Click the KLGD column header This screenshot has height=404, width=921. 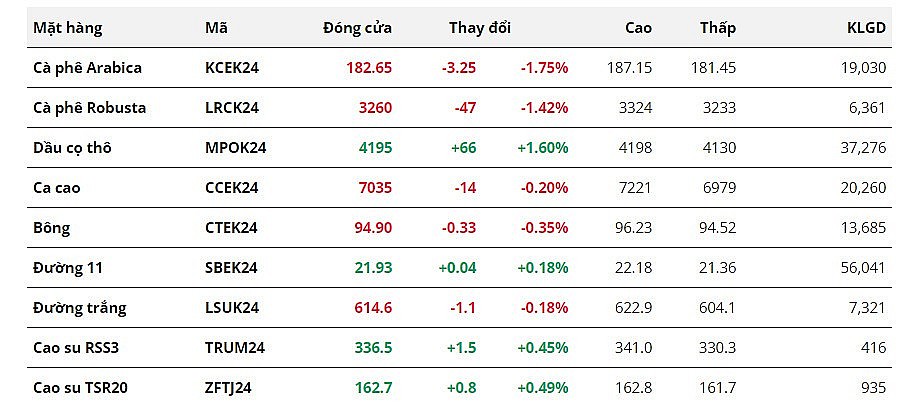pos(866,28)
